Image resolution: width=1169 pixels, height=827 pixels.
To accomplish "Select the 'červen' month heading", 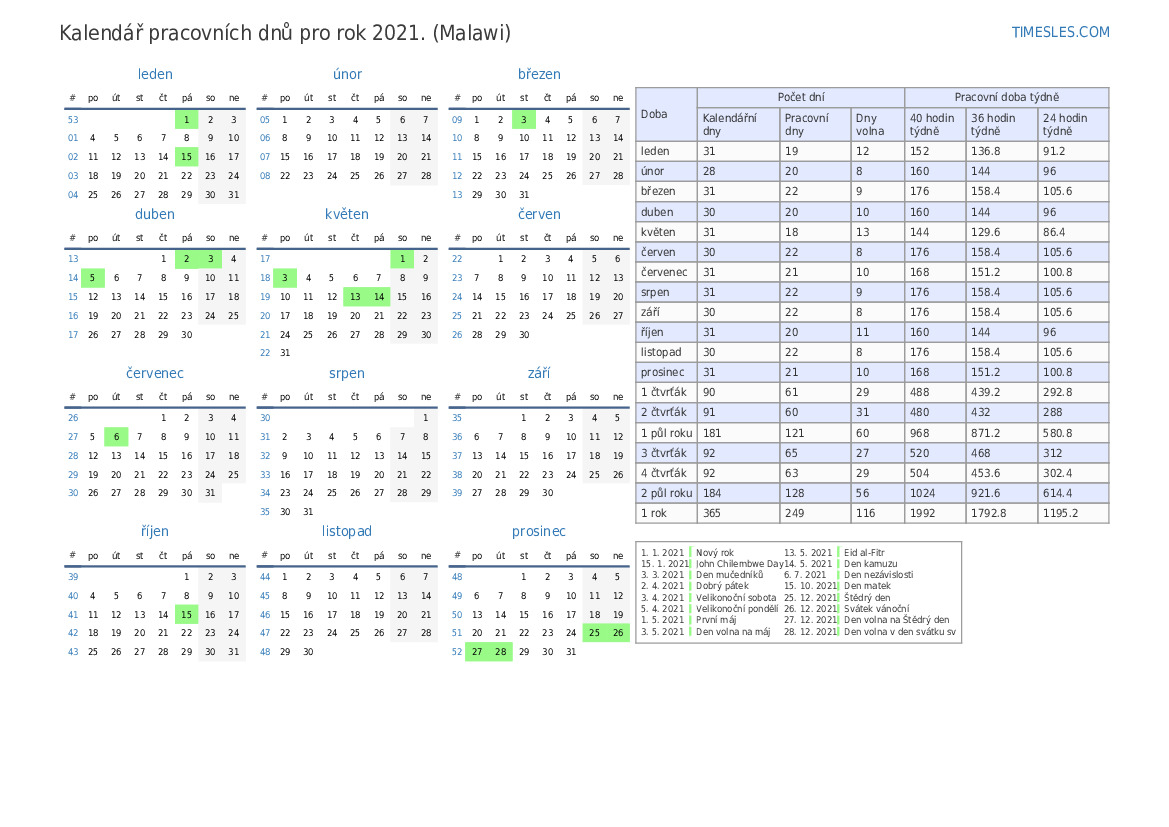I will click(539, 214).
